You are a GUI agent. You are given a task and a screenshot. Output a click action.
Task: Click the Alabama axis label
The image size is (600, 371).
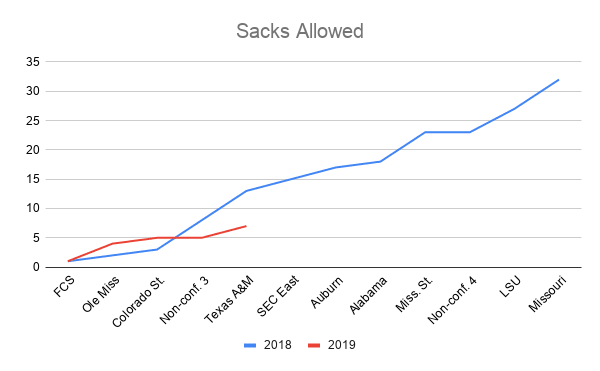[368, 295]
